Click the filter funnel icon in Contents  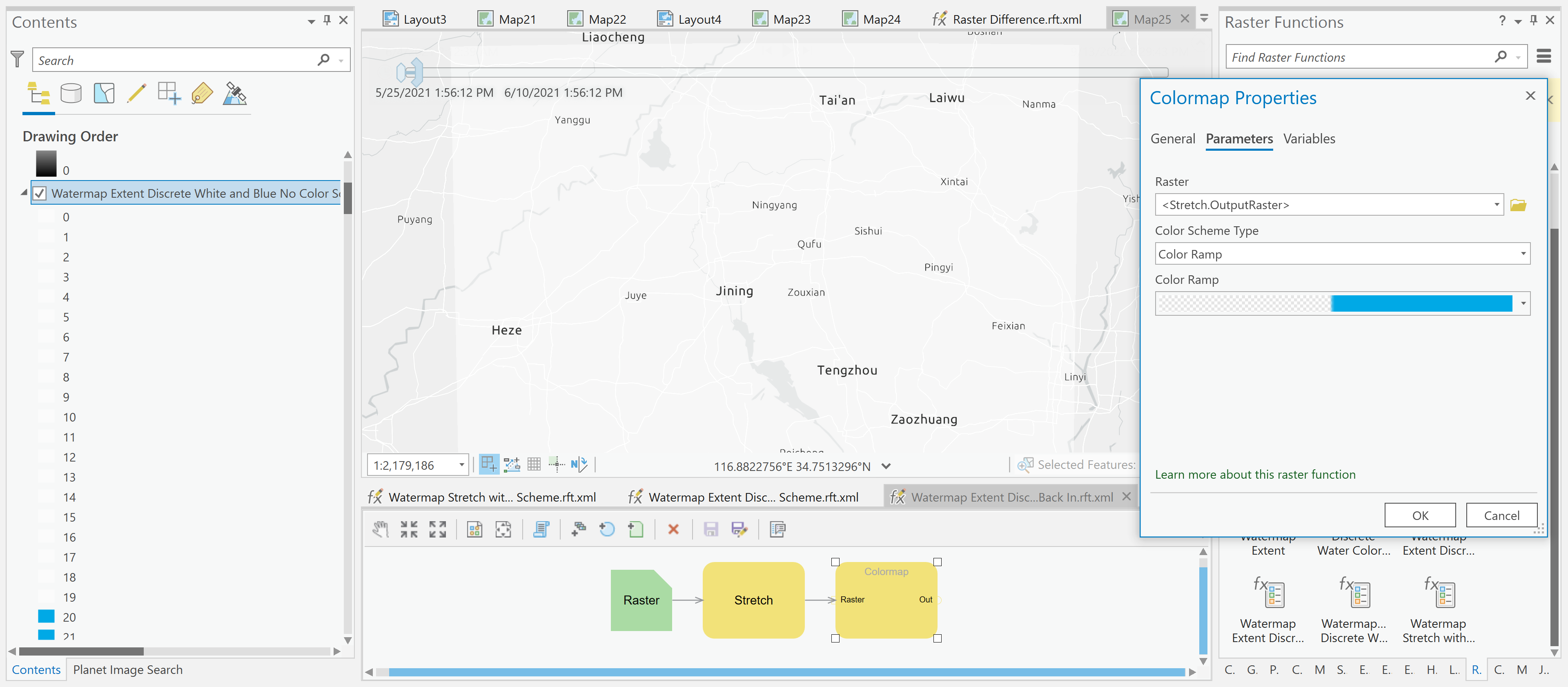click(x=17, y=60)
